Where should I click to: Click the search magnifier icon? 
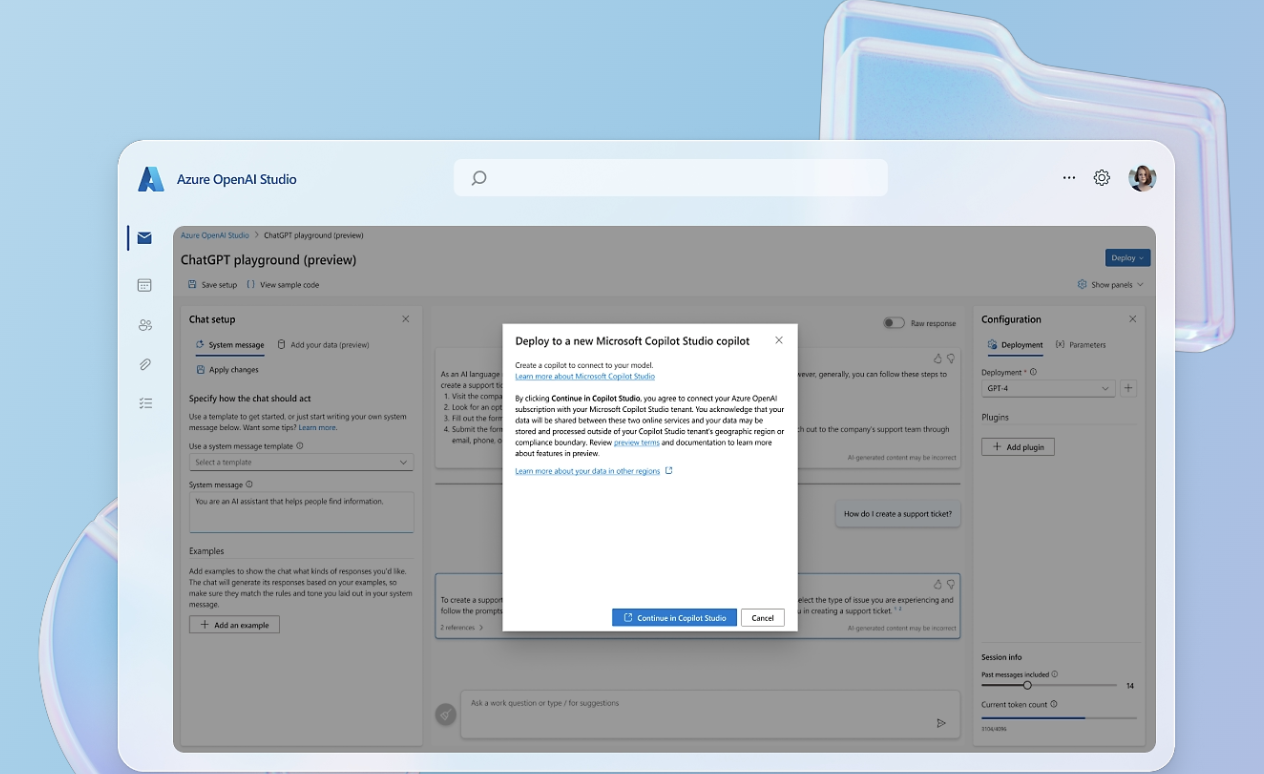point(479,178)
